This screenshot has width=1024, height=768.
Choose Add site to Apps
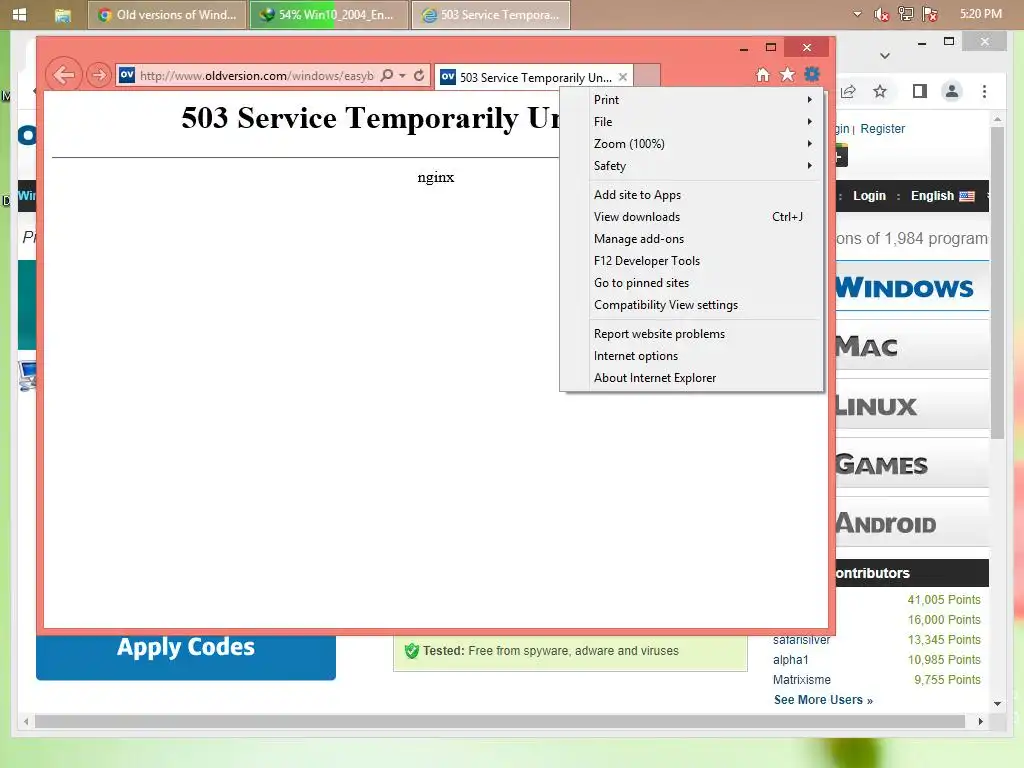(692, 195)
